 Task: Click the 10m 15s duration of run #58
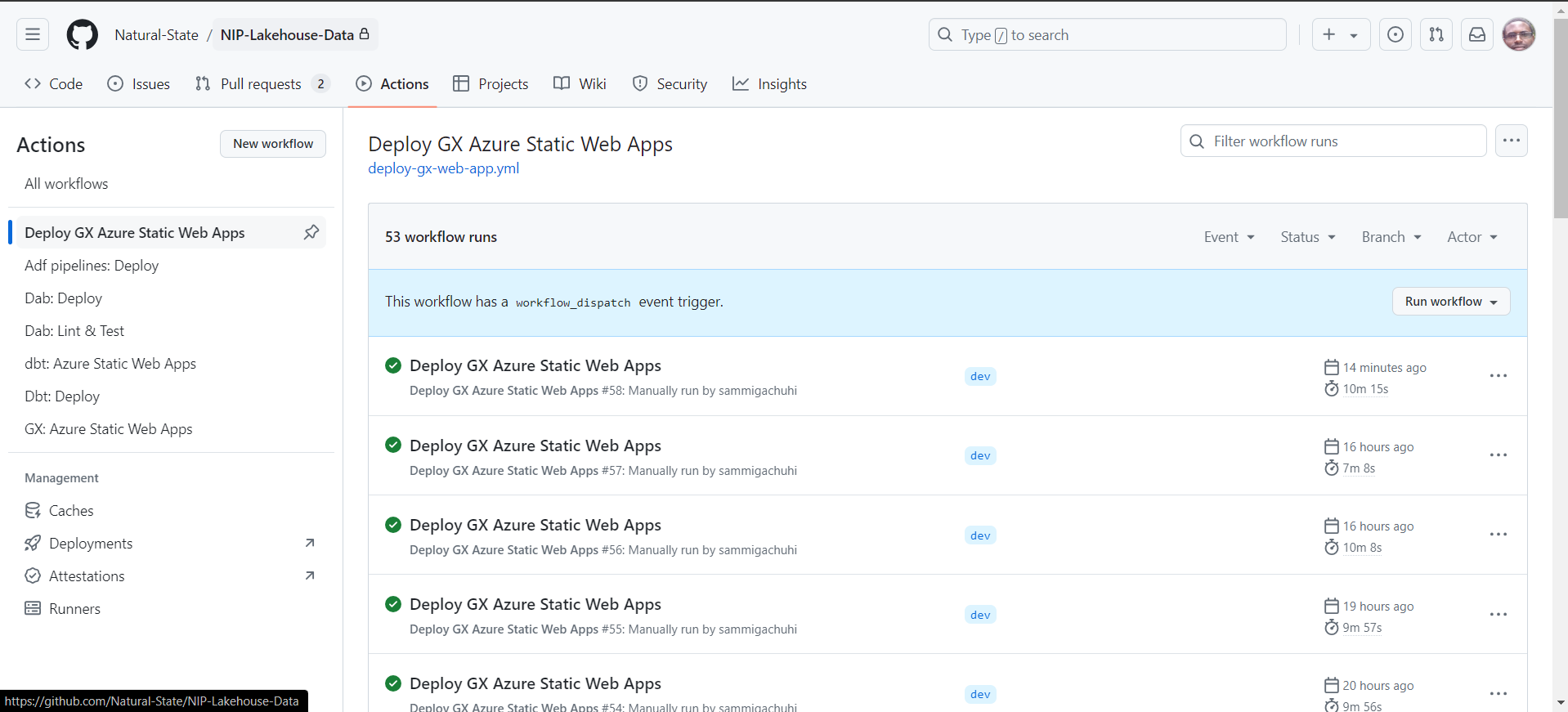[1365, 389]
